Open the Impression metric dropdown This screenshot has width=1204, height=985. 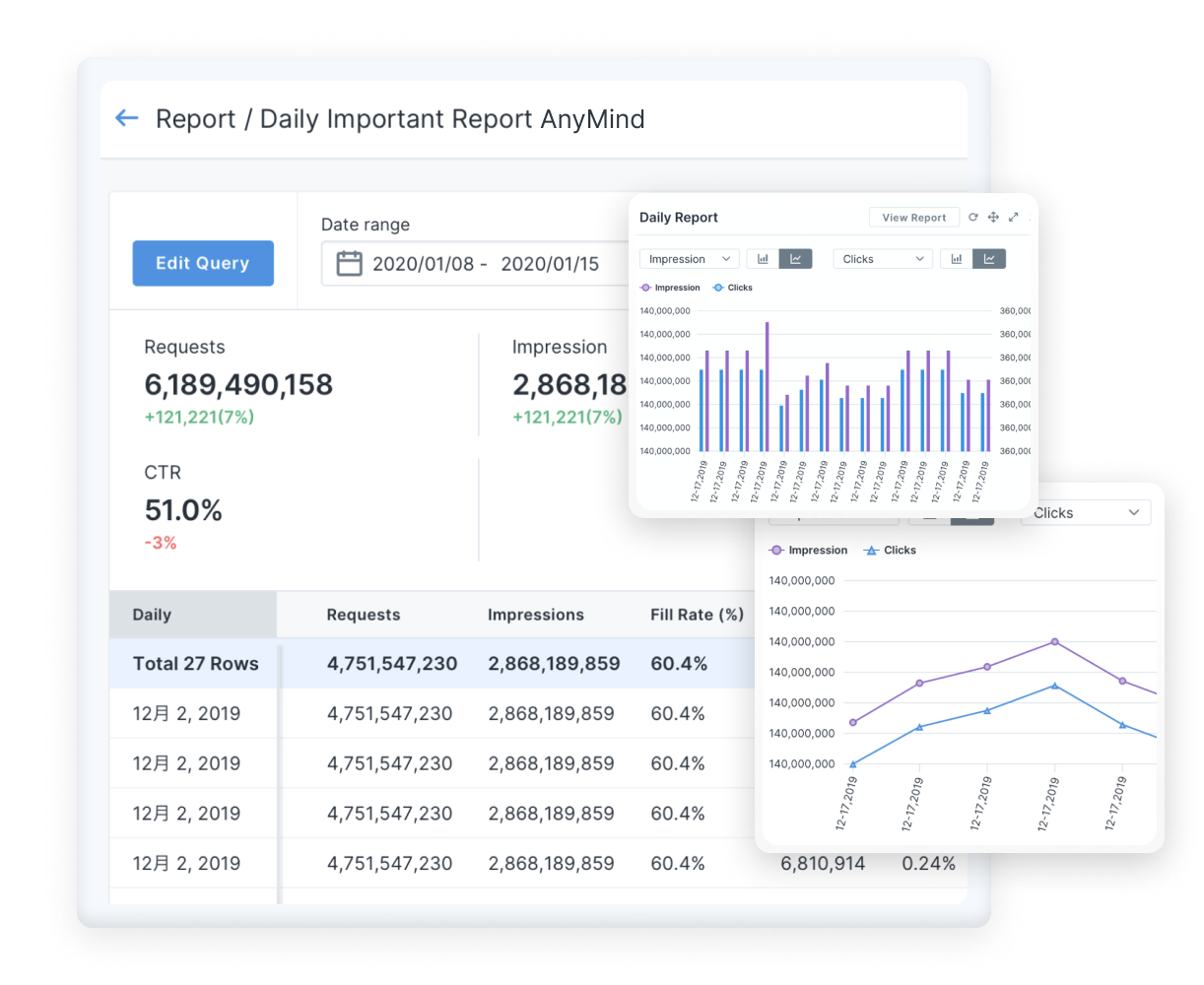pos(689,258)
